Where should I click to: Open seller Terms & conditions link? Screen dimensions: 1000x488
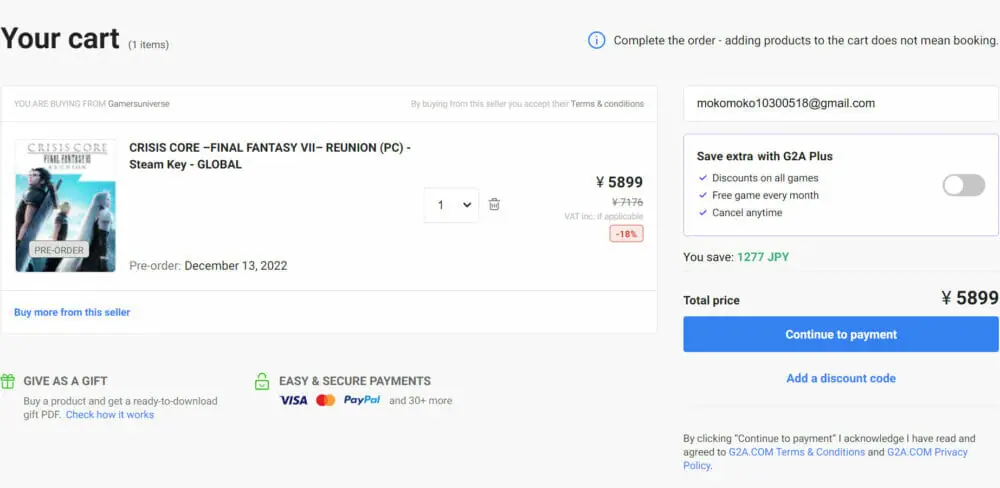607,104
